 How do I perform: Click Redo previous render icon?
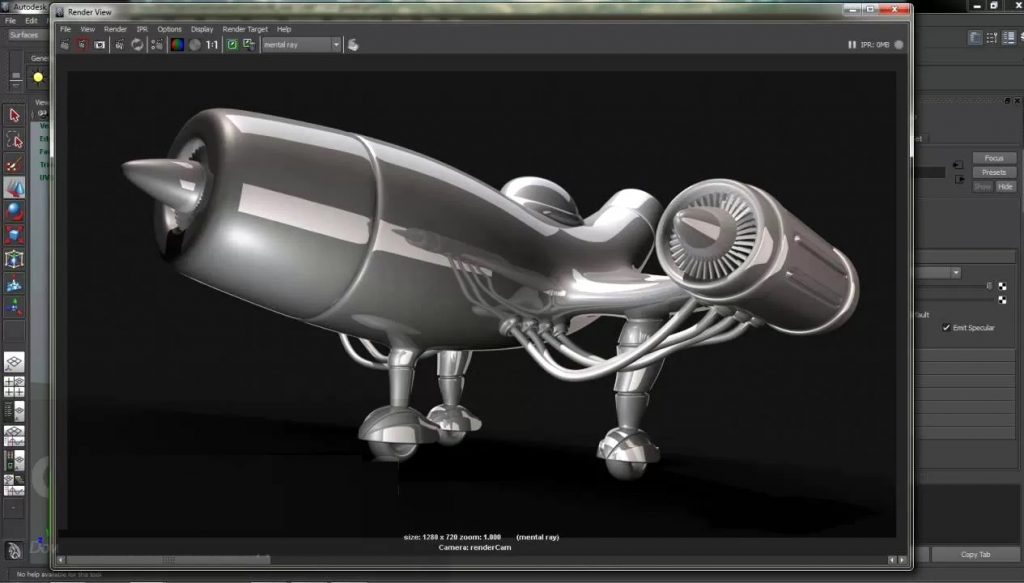click(65, 44)
